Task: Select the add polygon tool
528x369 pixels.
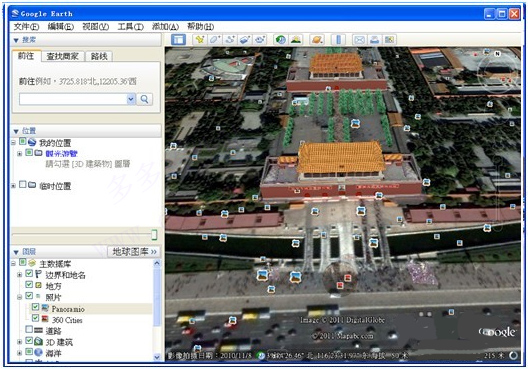Action: coord(214,40)
